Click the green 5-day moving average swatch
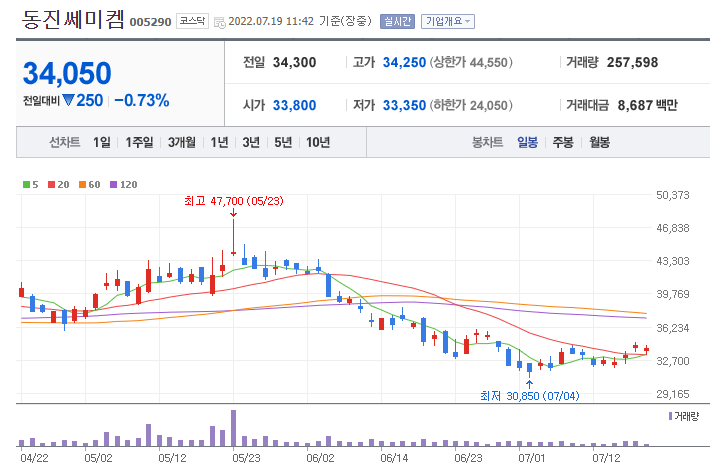The width and height of the screenshot is (710, 469). [x=26, y=184]
